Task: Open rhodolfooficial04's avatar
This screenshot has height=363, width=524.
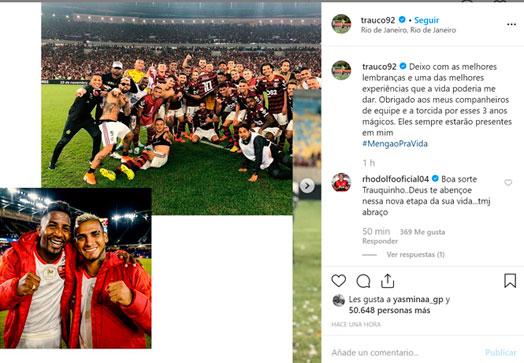Action: pyautogui.click(x=341, y=183)
